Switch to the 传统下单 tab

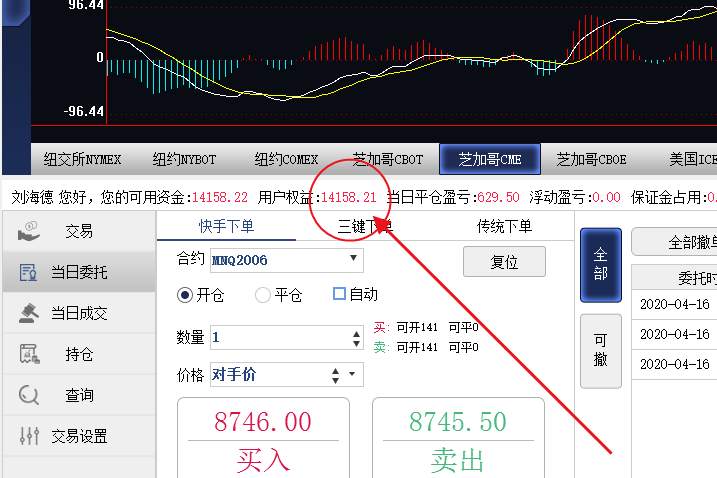point(504,226)
